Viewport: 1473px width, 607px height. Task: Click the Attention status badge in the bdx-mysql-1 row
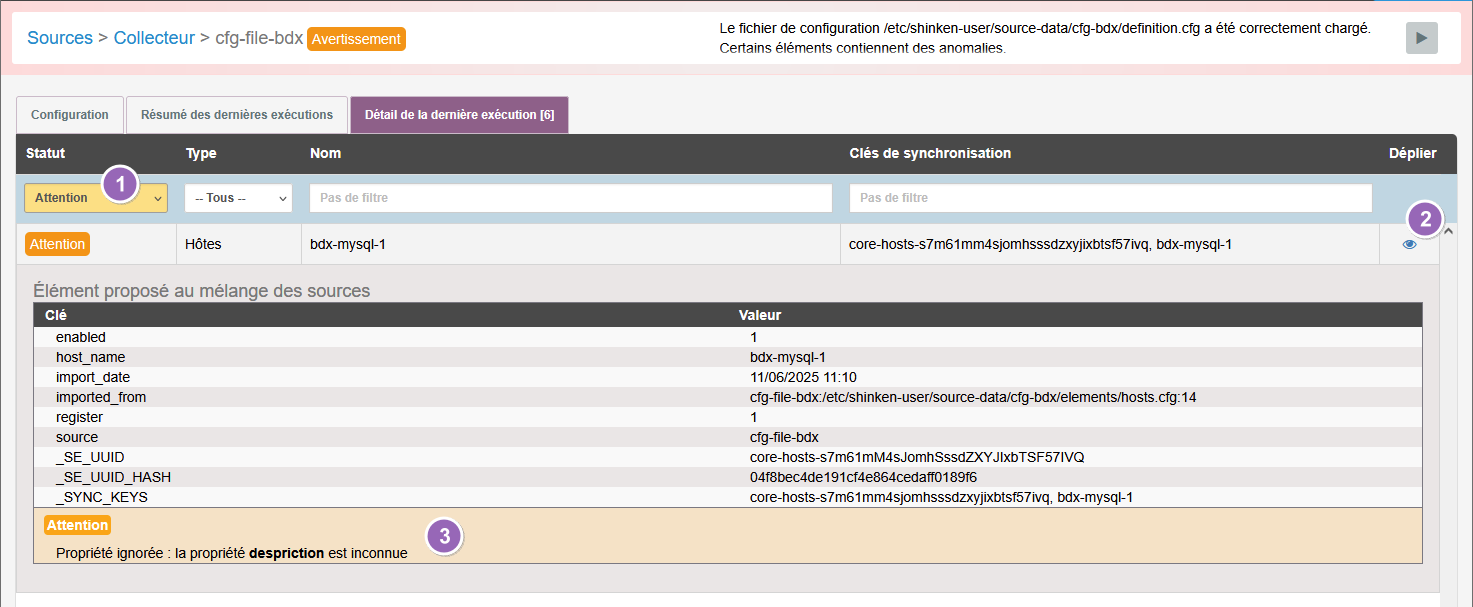pyautogui.click(x=57, y=244)
